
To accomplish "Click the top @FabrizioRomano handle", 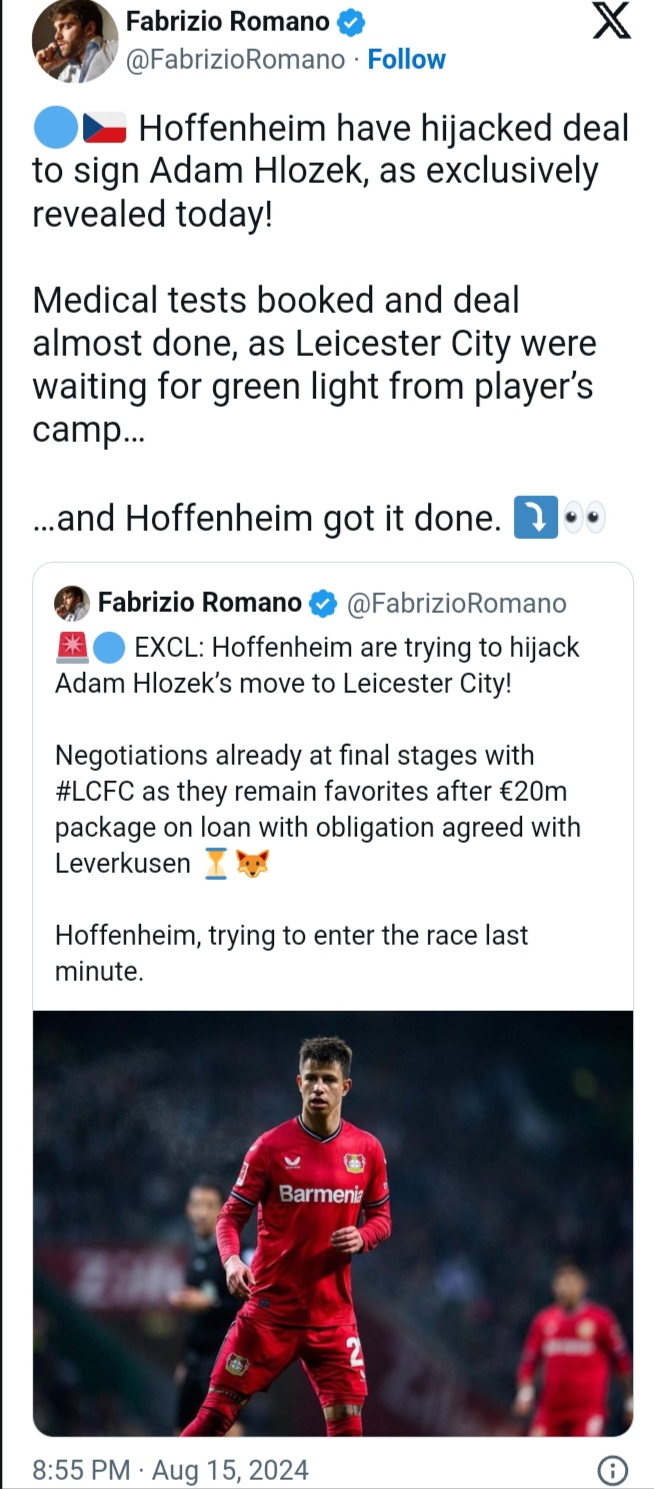I will (x=234, y=60).
